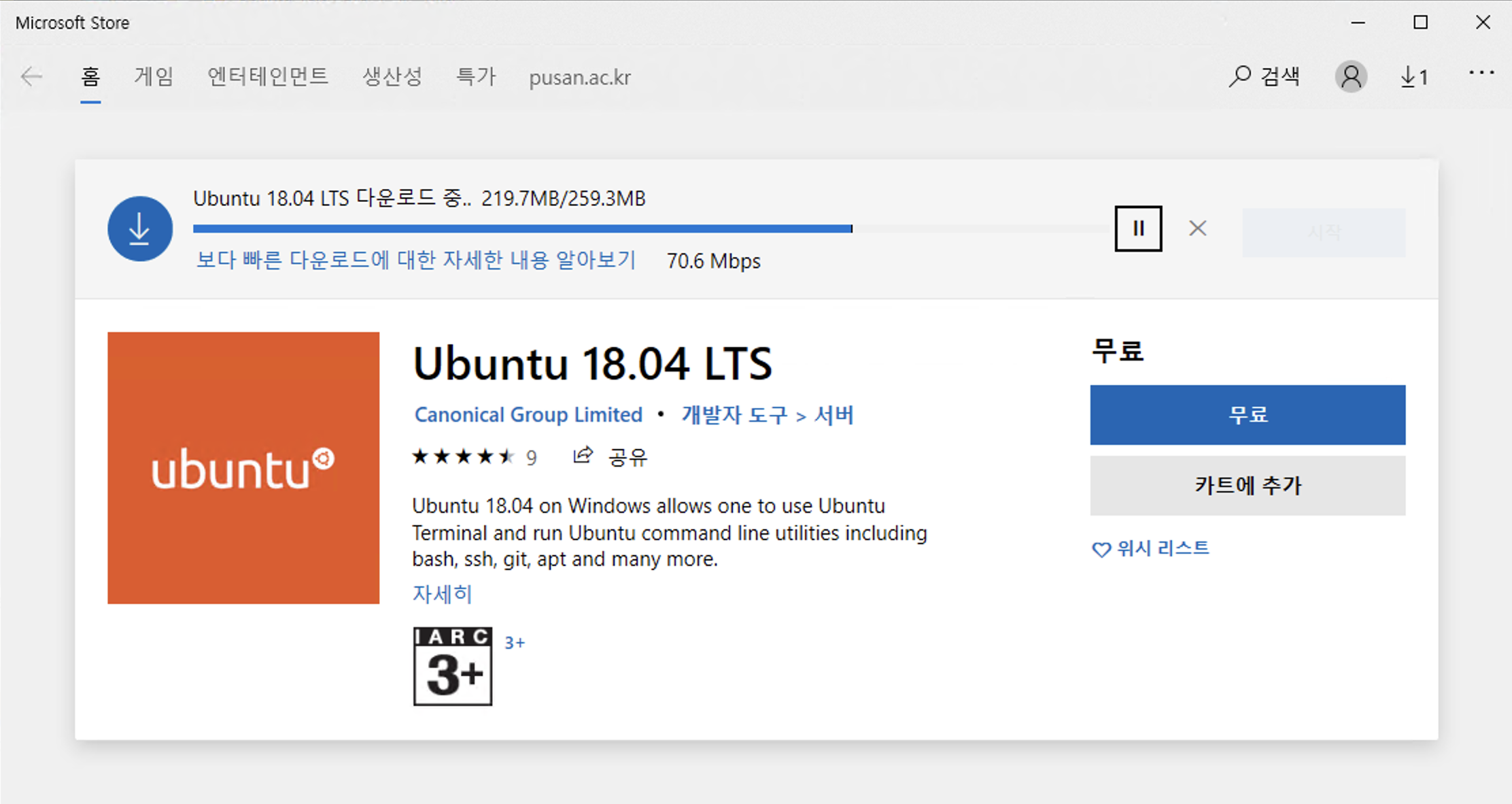Open the downloads queue indicator
The height and width of the screenshot is (804, 1512).
1414,77
